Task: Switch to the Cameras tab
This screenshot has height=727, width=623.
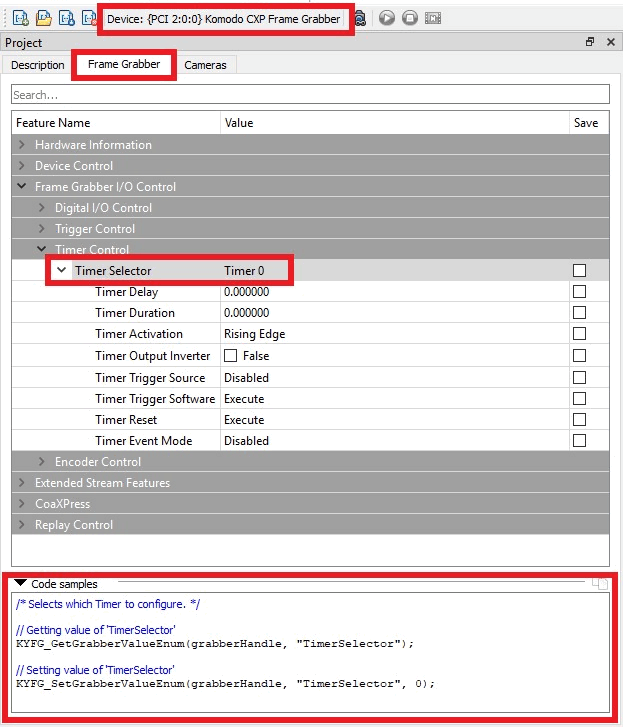Action: [x=205, y=65]
